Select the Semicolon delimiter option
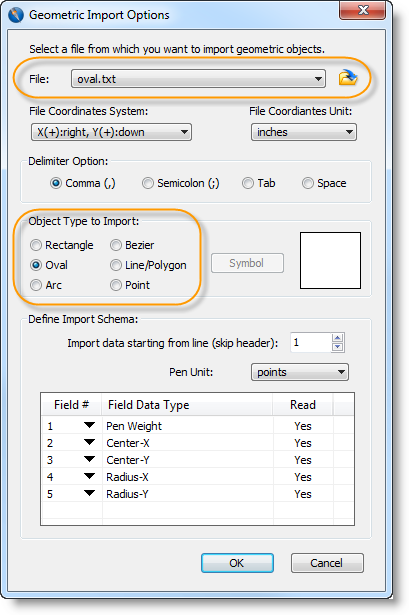This screenshot has width=409, height=615. pos(148,183)
